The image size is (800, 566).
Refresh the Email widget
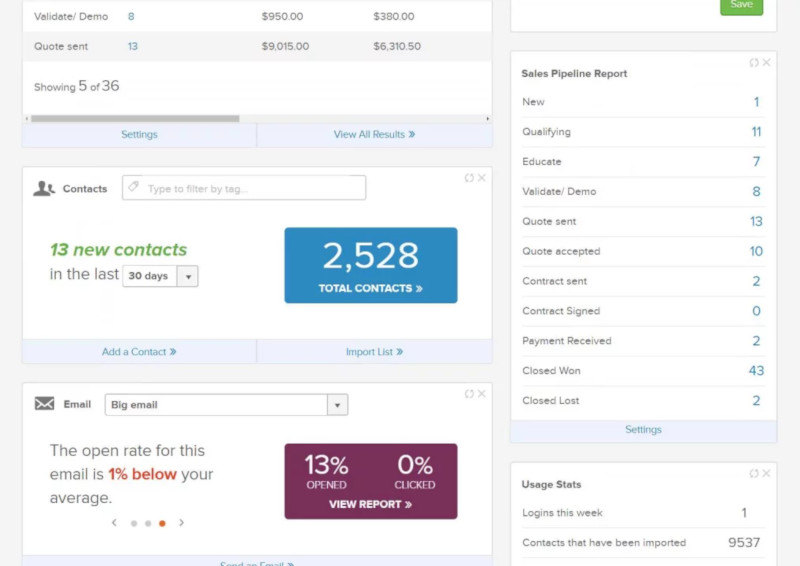[469, 394]
